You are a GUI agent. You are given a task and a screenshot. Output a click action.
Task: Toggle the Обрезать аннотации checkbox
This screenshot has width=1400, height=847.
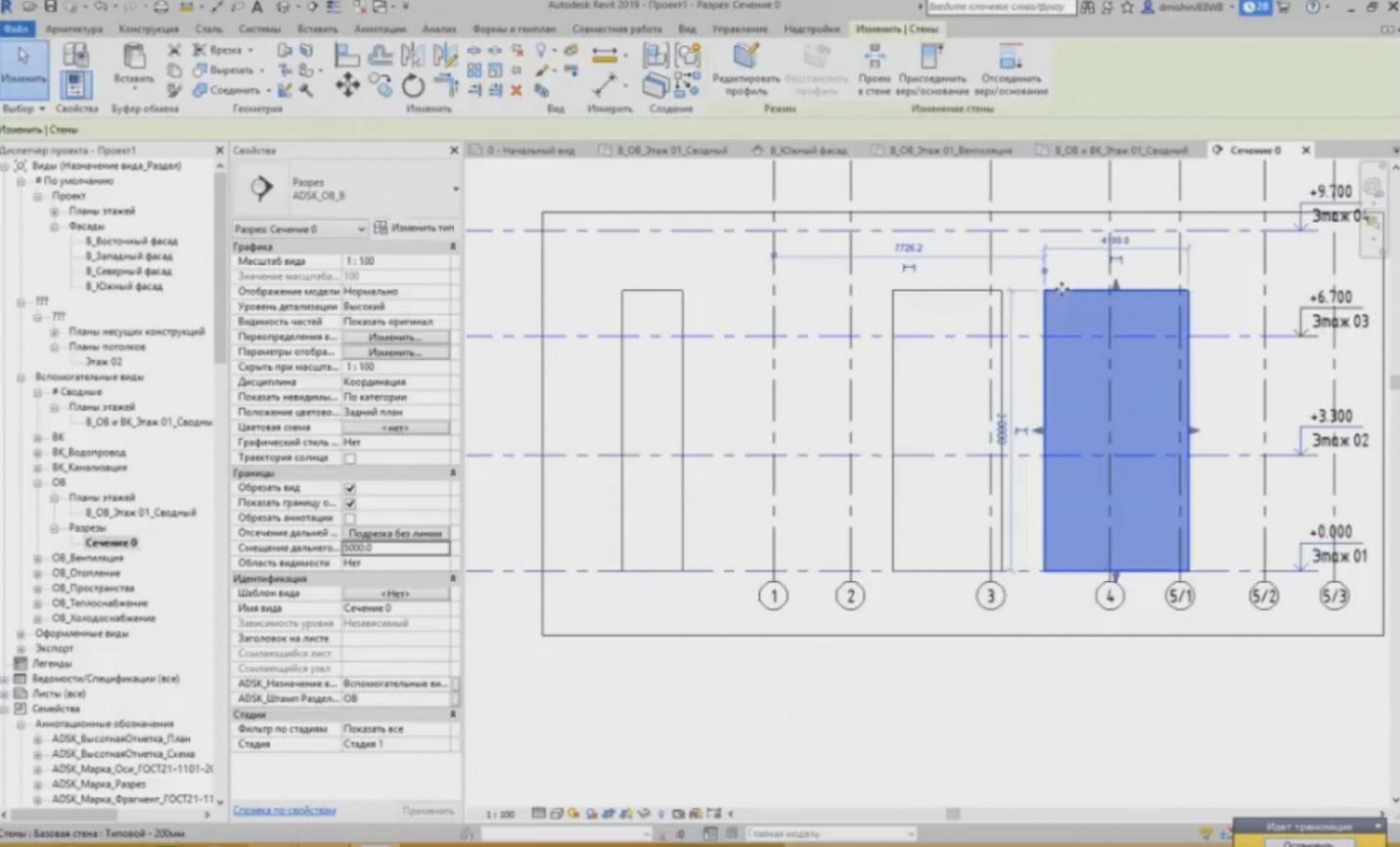pos(350,518)
